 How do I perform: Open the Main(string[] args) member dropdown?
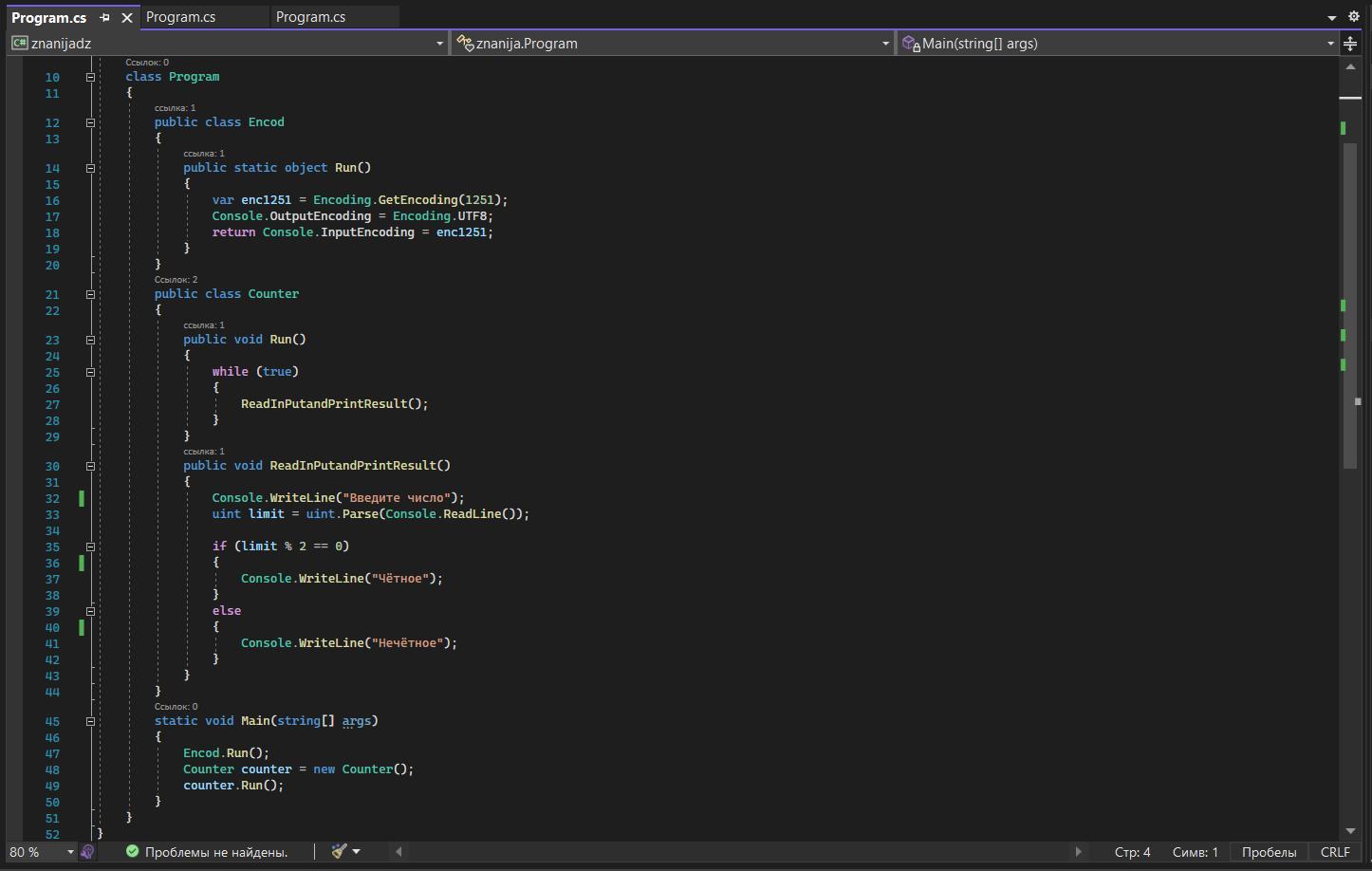[1117, 44]
